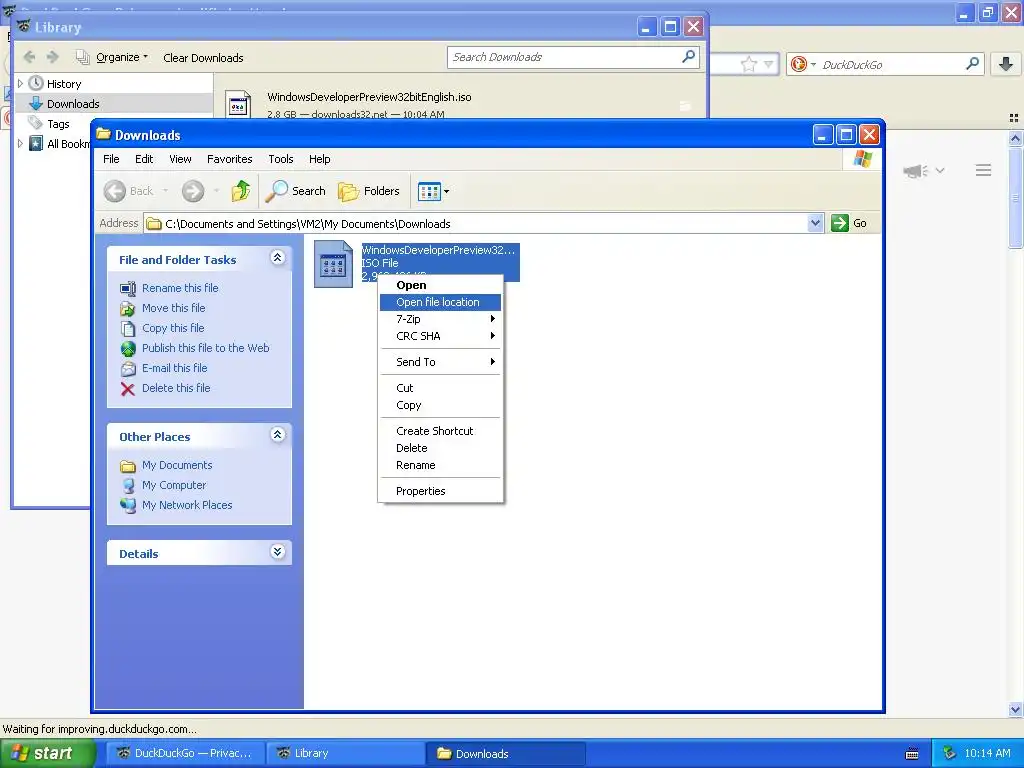Open the Edit menu
Screen dimensions: 1024x768
144,159
